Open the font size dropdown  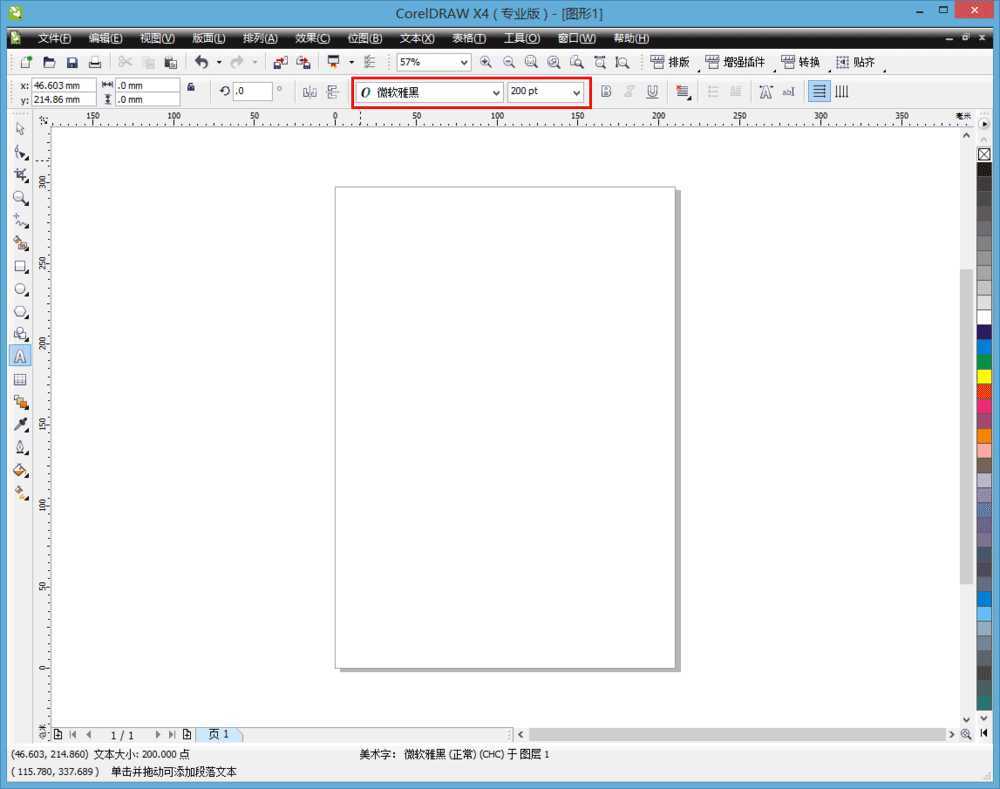(576, 93)
